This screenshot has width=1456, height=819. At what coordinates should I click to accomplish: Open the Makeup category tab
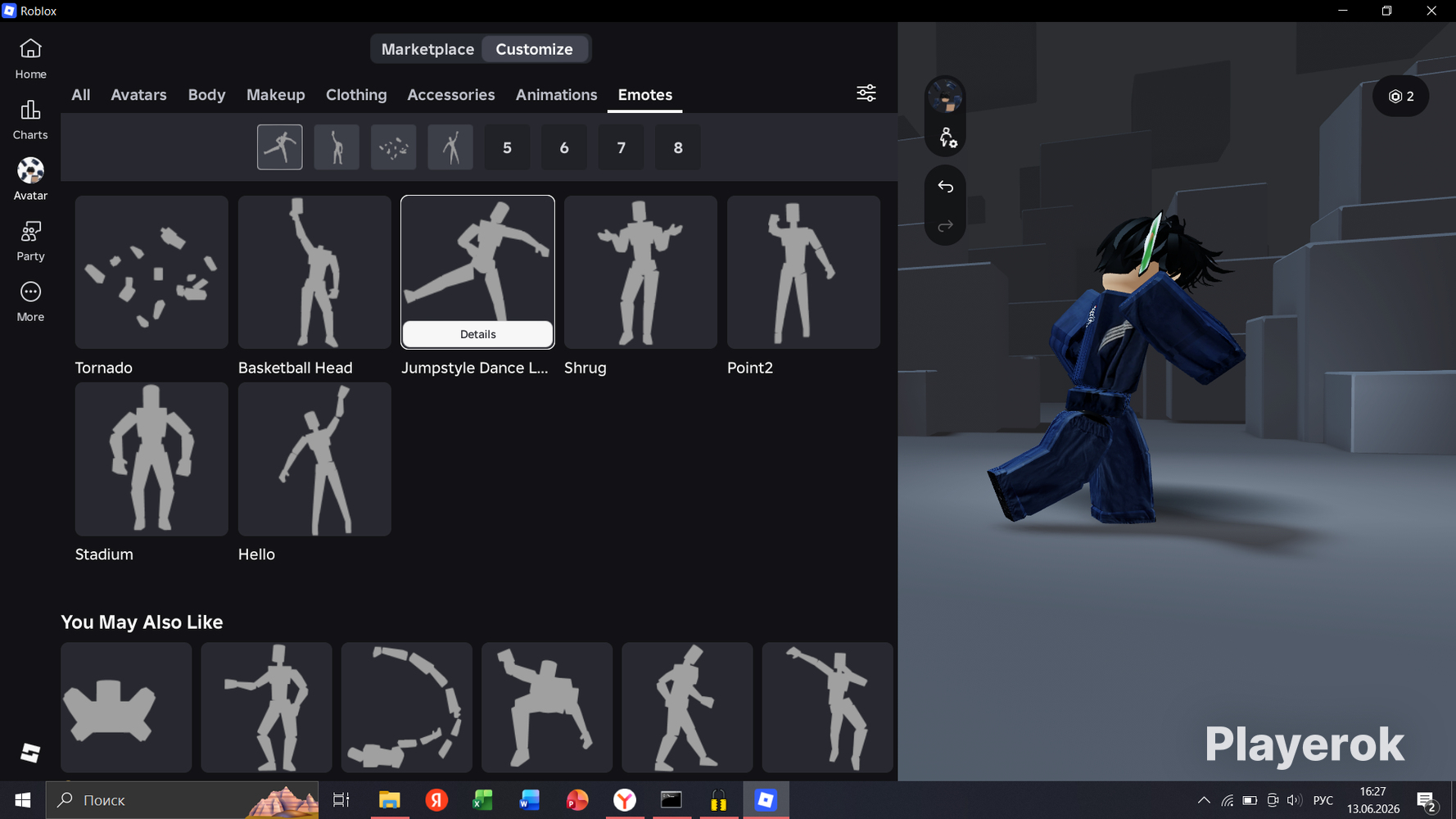[276, 95]
